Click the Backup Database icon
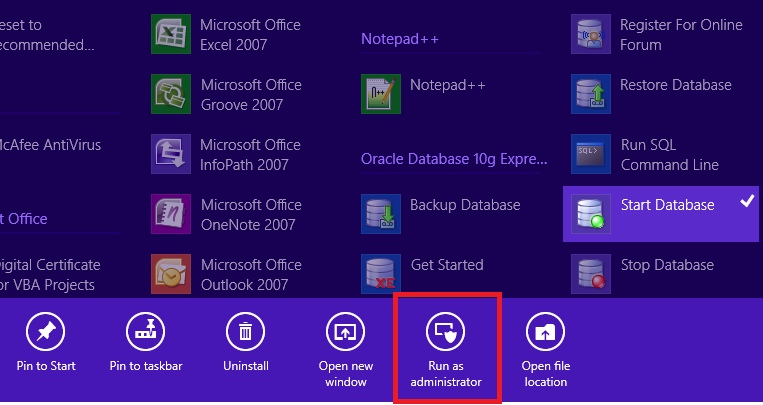The height and width of the screenshot is (405, 763). (381, 214)
